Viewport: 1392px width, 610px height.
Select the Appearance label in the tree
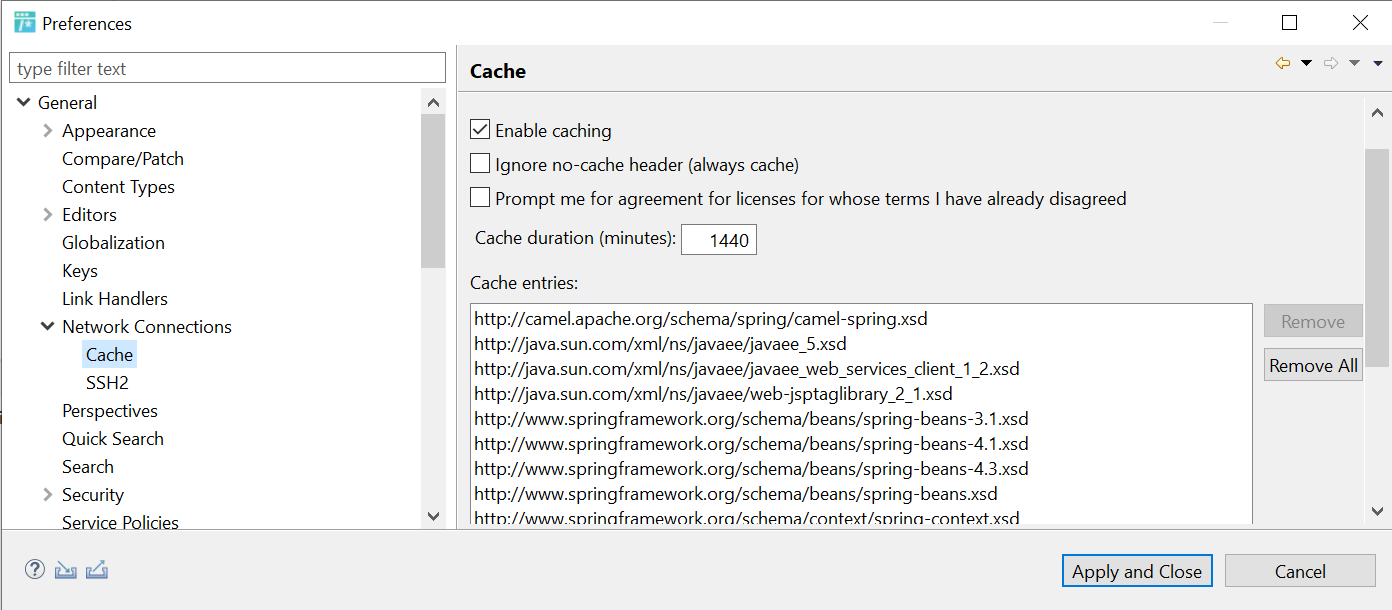[109, 131]
